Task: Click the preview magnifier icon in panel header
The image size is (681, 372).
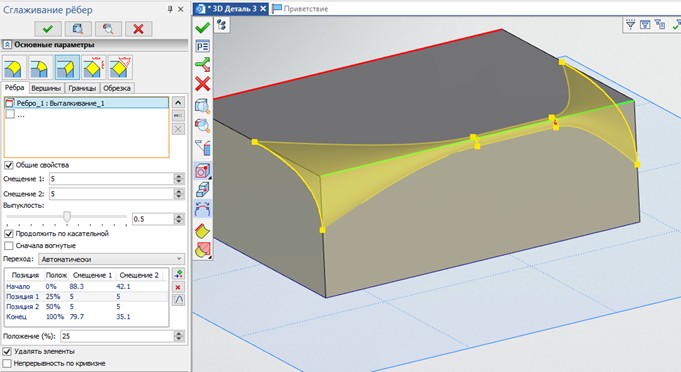Action: (x=108, y=29)
